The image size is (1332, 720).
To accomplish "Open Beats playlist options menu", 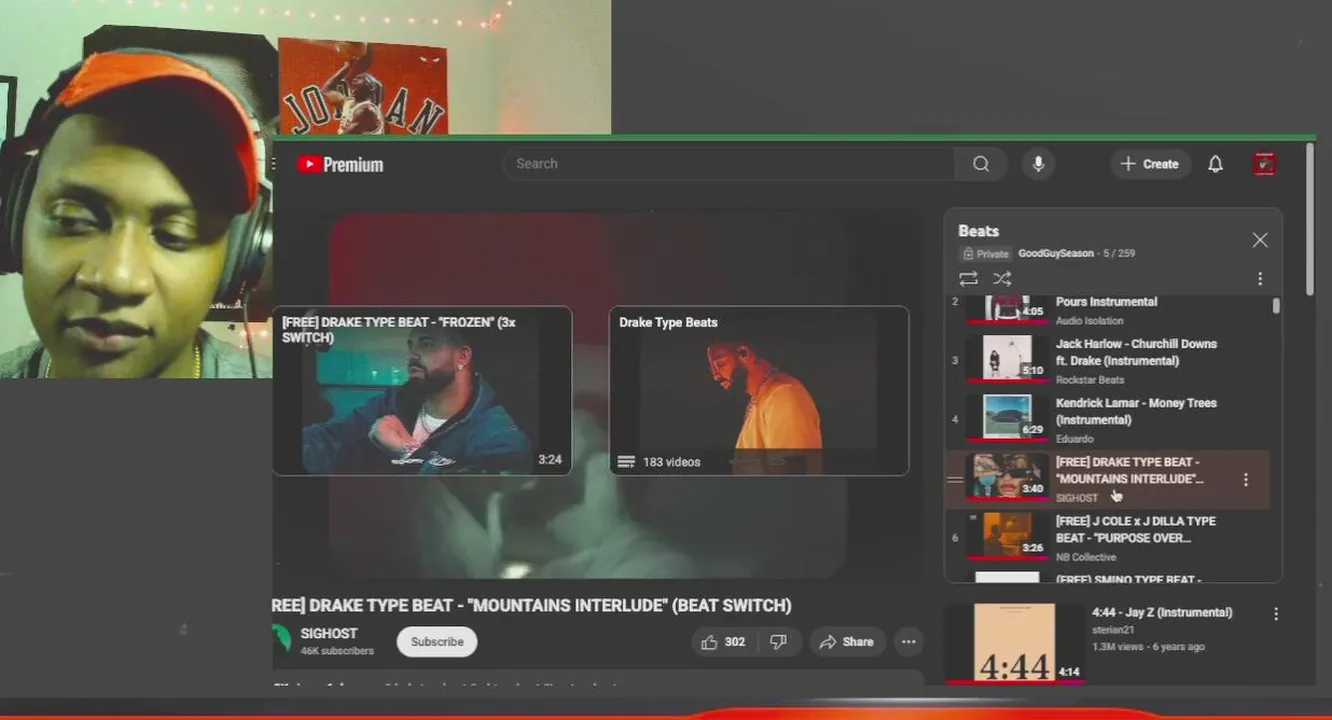I will (x=1260, y=279).
